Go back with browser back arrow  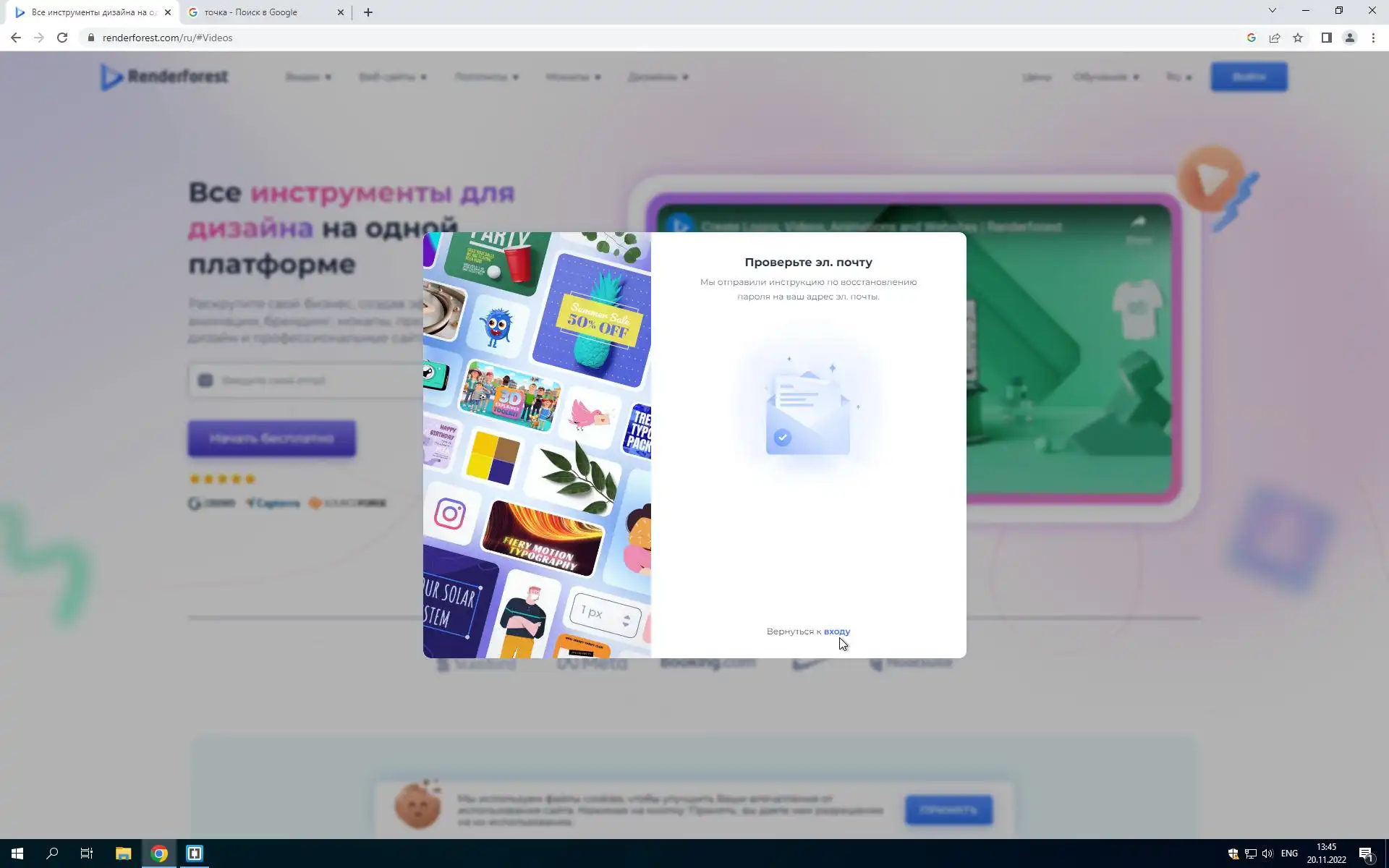16,38
